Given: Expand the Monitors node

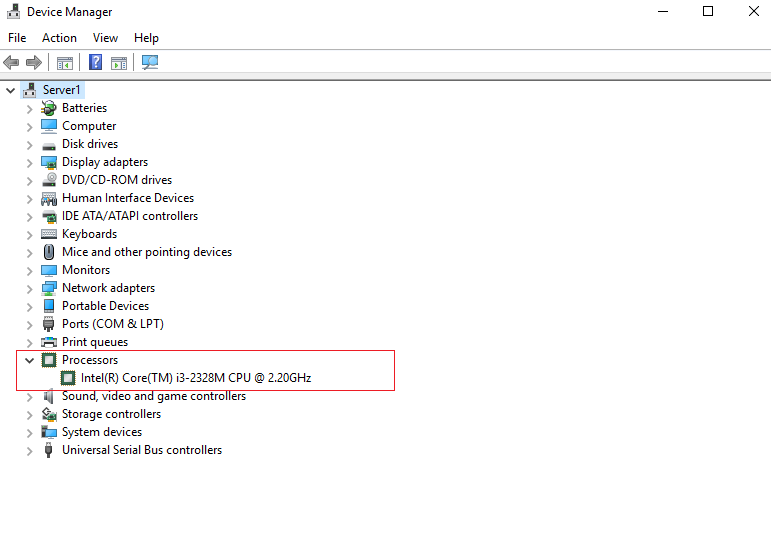Looking at the screenshot, I should [x=30, y=271].
